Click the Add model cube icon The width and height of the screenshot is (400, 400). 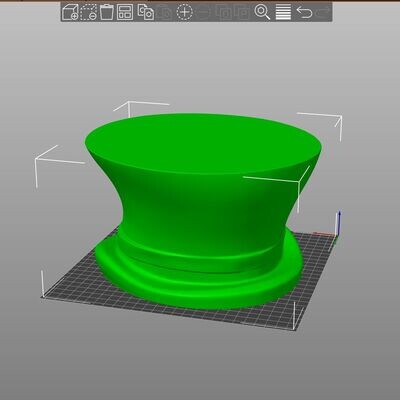pos(70,12)
